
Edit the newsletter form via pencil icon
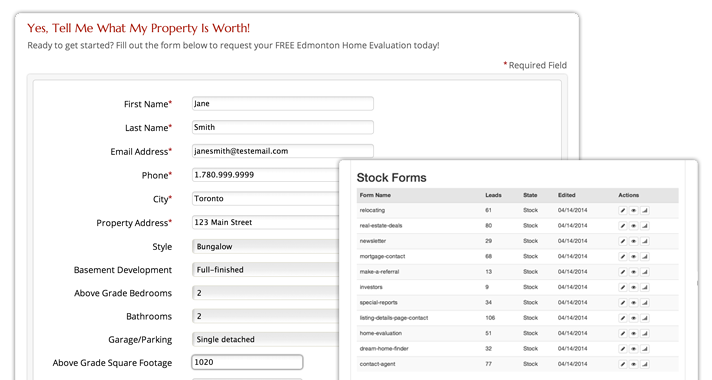click(623, 241)
